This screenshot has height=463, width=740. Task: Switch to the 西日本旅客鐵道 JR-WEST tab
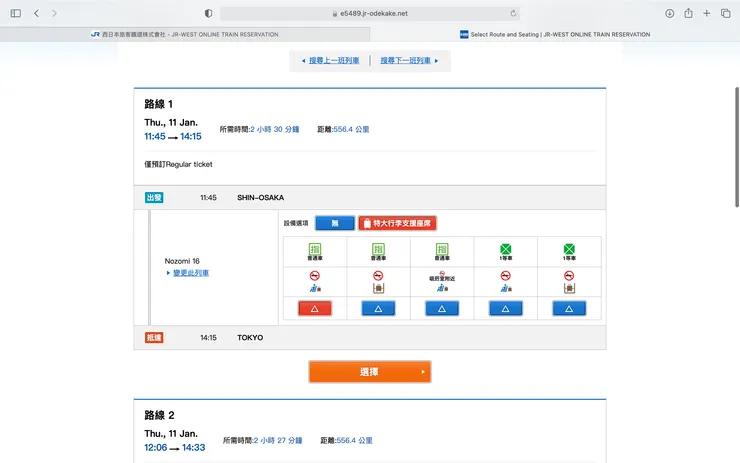(x=185, y=34)
